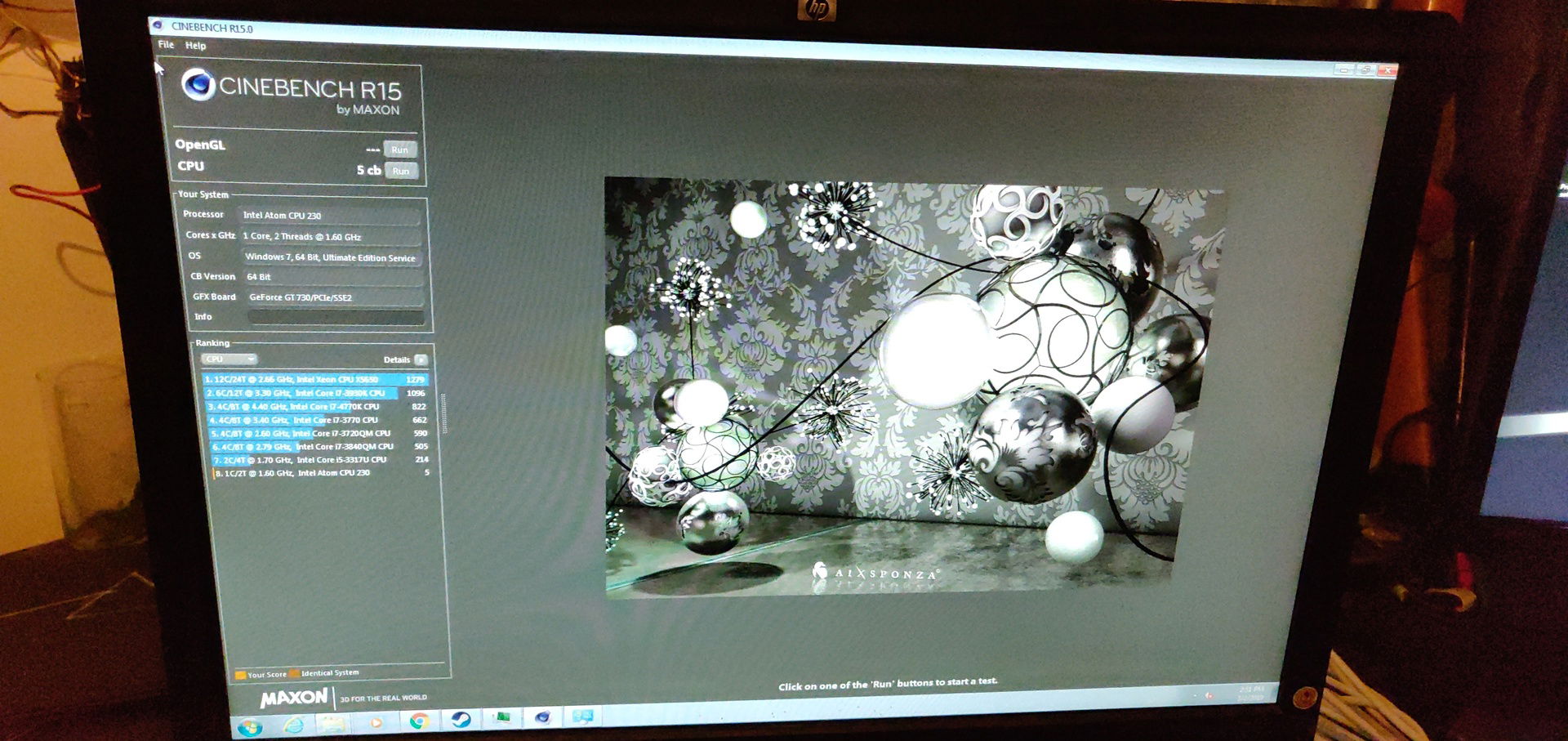Click the Cinebench logo icon in the header

click(198, 84)
